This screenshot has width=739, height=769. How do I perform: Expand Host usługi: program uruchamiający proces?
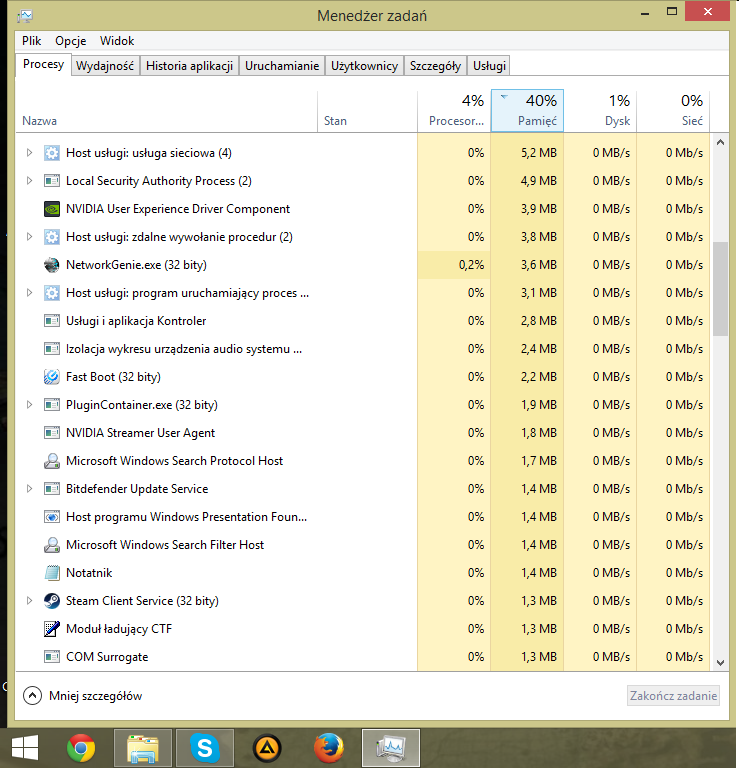(29, 293)
